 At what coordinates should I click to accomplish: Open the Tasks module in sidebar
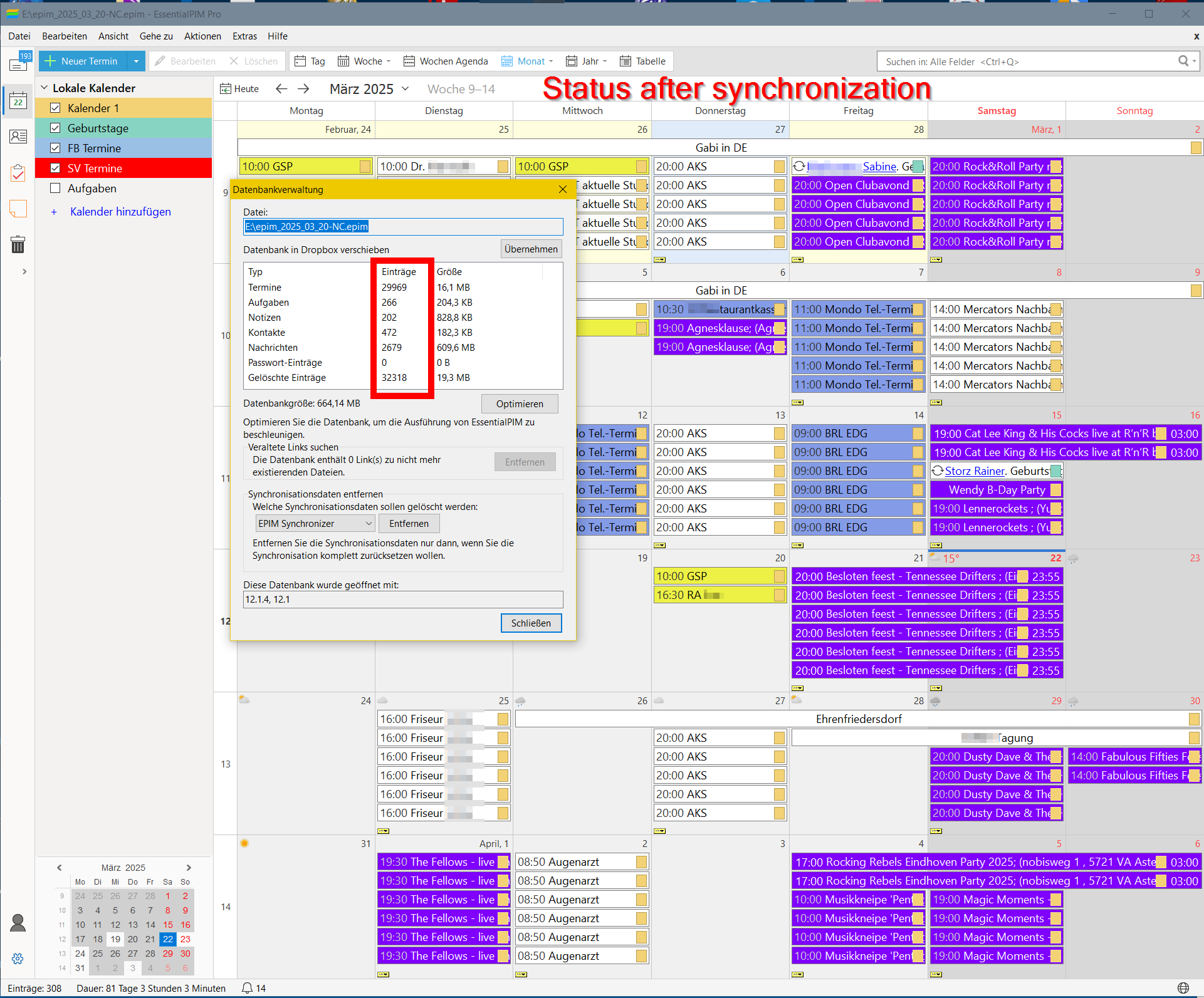click(18, 173)
